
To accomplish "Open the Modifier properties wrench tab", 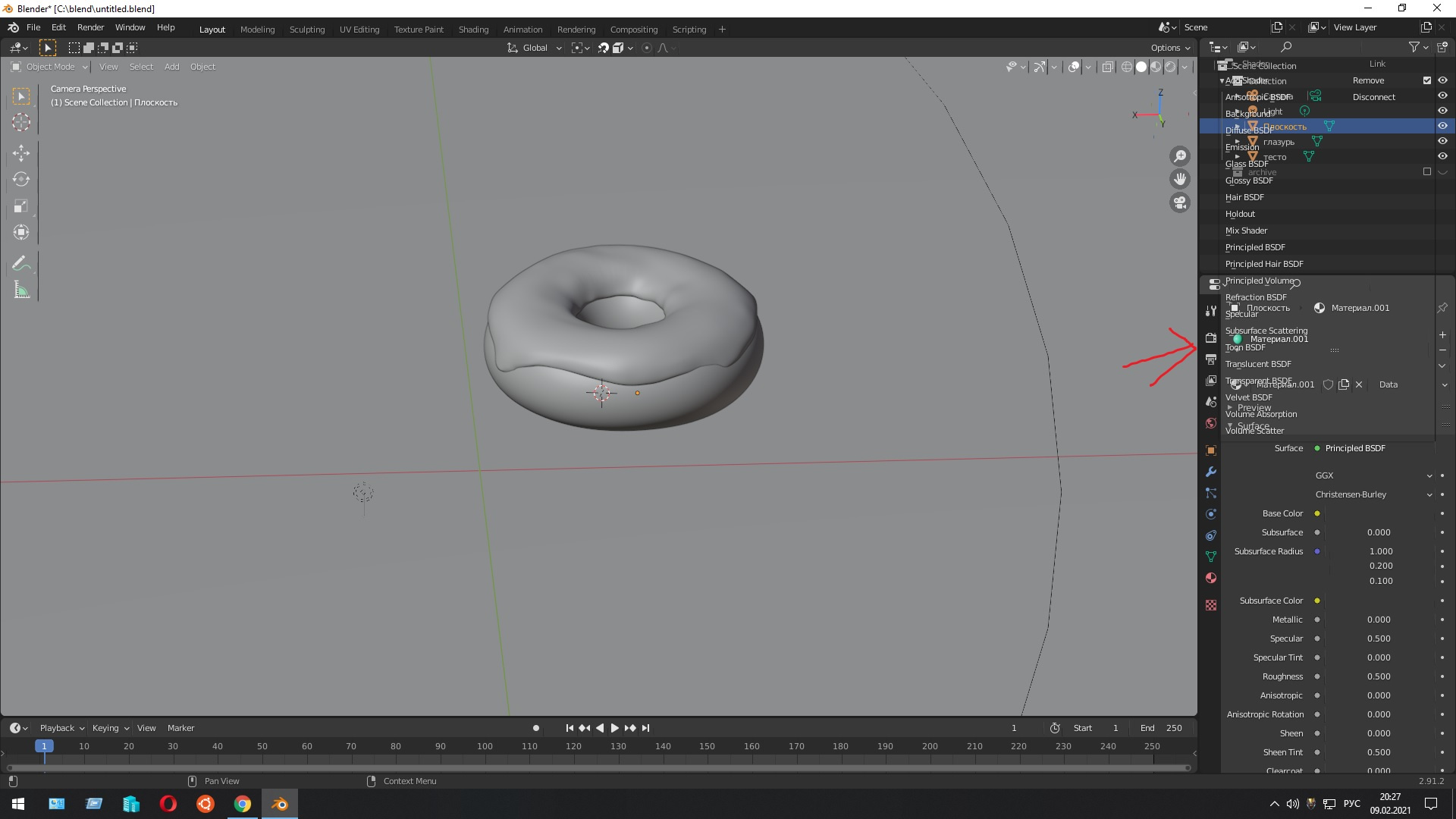I will pos(1211,472).
